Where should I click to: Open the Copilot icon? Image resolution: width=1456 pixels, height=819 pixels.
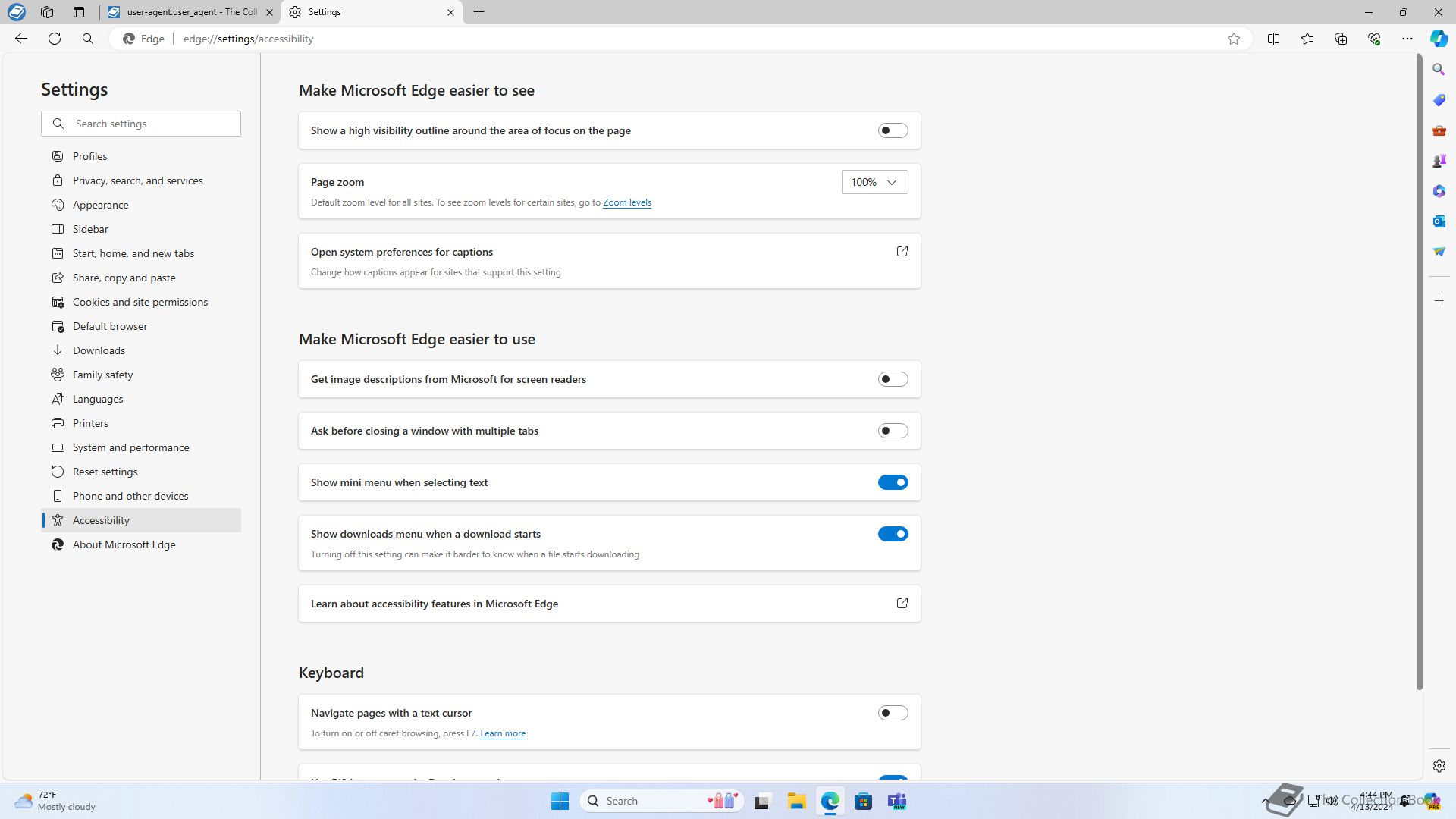(x=1439, y=39)
